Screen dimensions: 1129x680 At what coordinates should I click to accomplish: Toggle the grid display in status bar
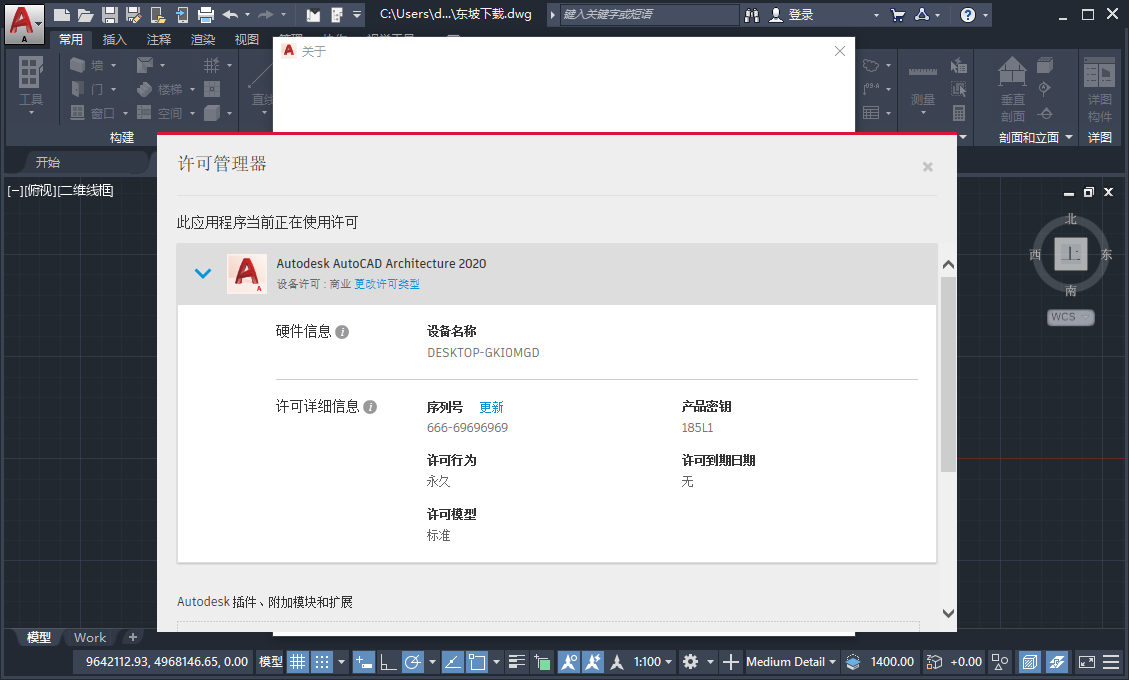(x=297, y=662)
